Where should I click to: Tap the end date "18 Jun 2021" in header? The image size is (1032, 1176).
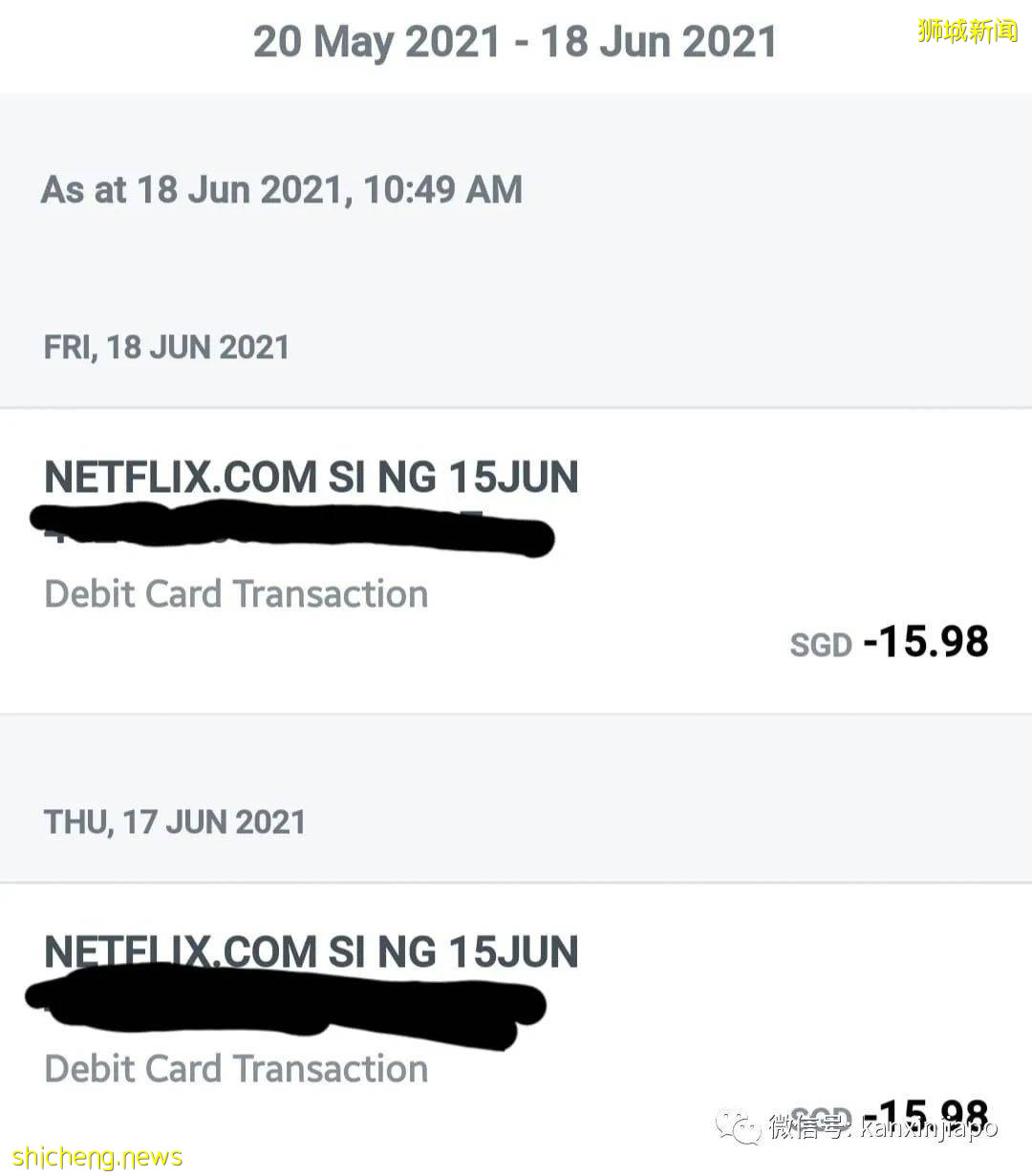tap(658, 43)
